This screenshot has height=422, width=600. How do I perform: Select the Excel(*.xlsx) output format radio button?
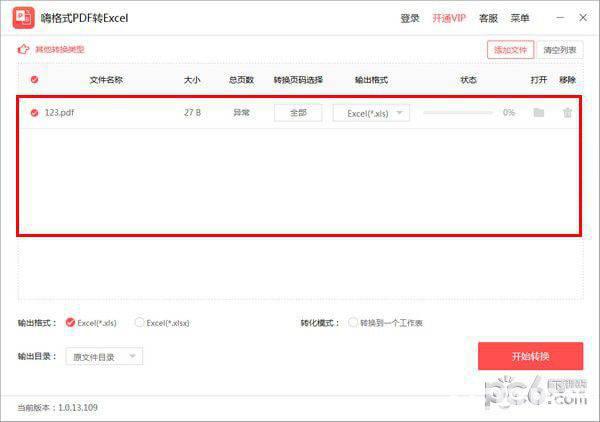pyautogui.click(x=139, y=322)
